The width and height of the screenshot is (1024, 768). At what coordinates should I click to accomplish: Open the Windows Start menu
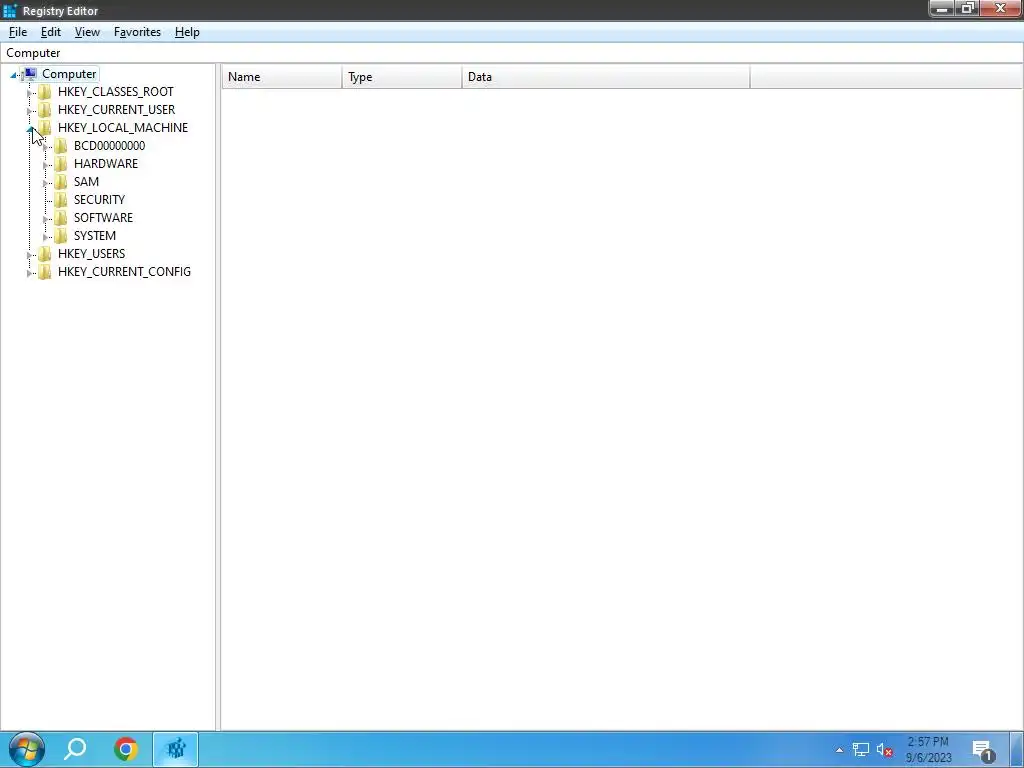(x=27, y=749)
